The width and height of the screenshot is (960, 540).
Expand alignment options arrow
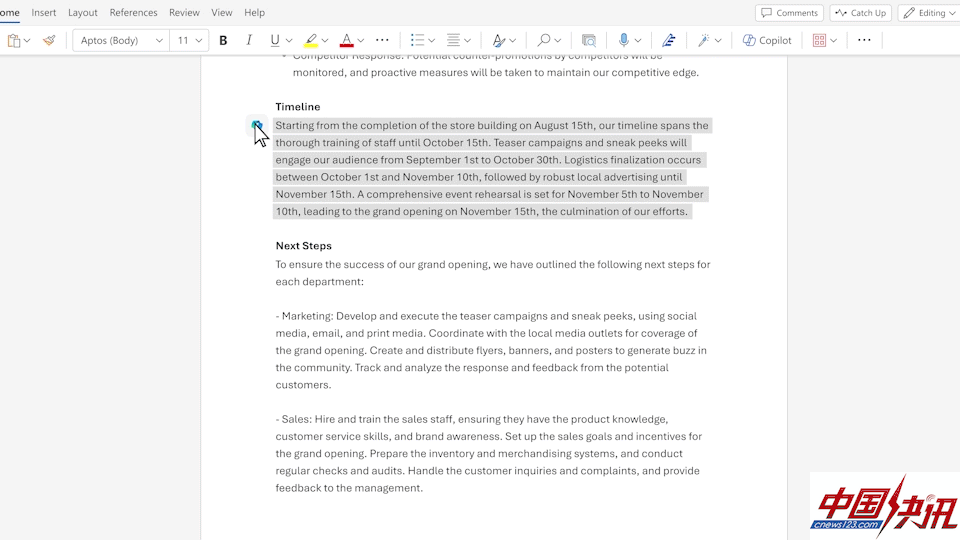[x=467, y=41]
